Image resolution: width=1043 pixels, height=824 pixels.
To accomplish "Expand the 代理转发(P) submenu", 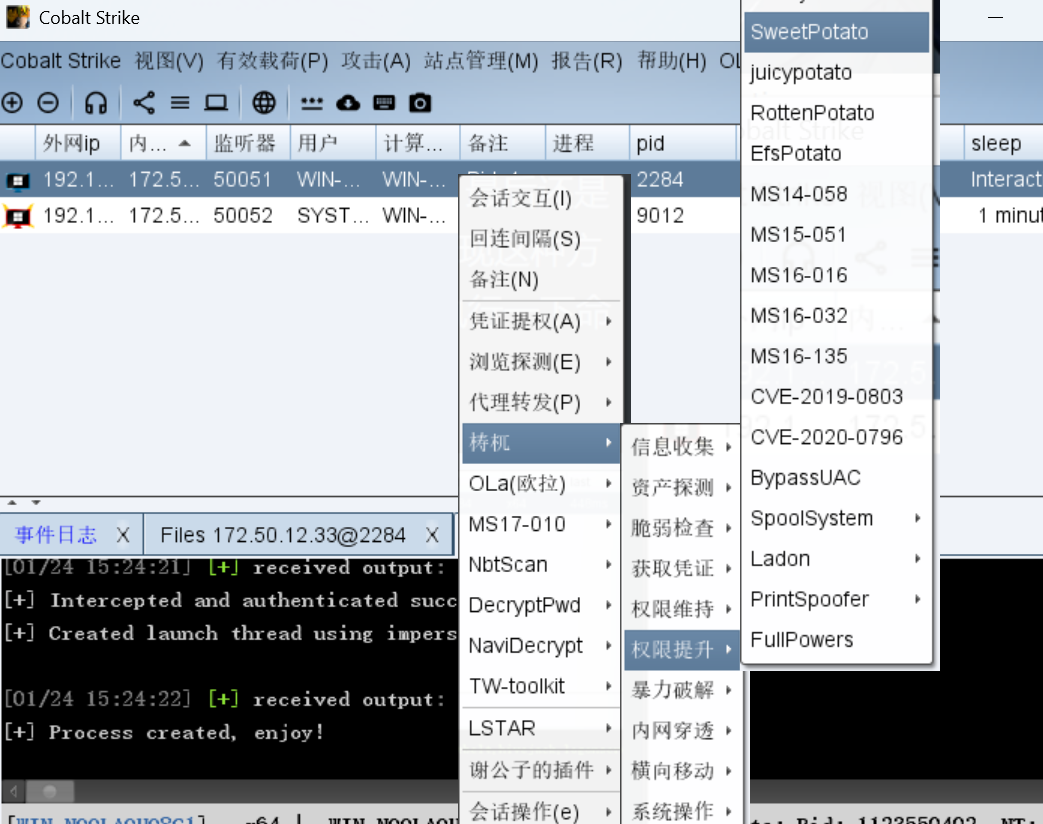I will (541, 402).
